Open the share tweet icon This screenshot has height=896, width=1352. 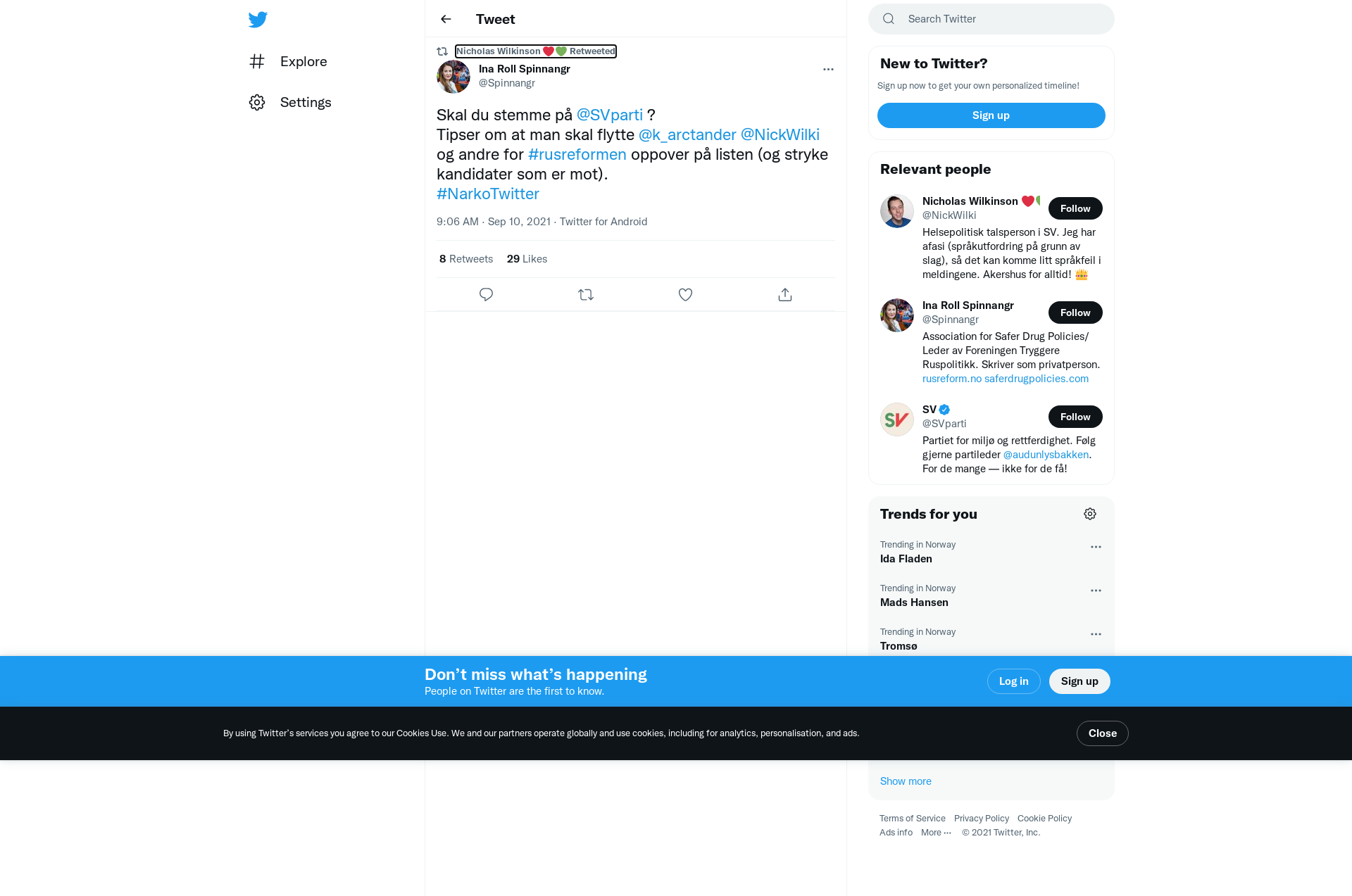pos(785,295)
